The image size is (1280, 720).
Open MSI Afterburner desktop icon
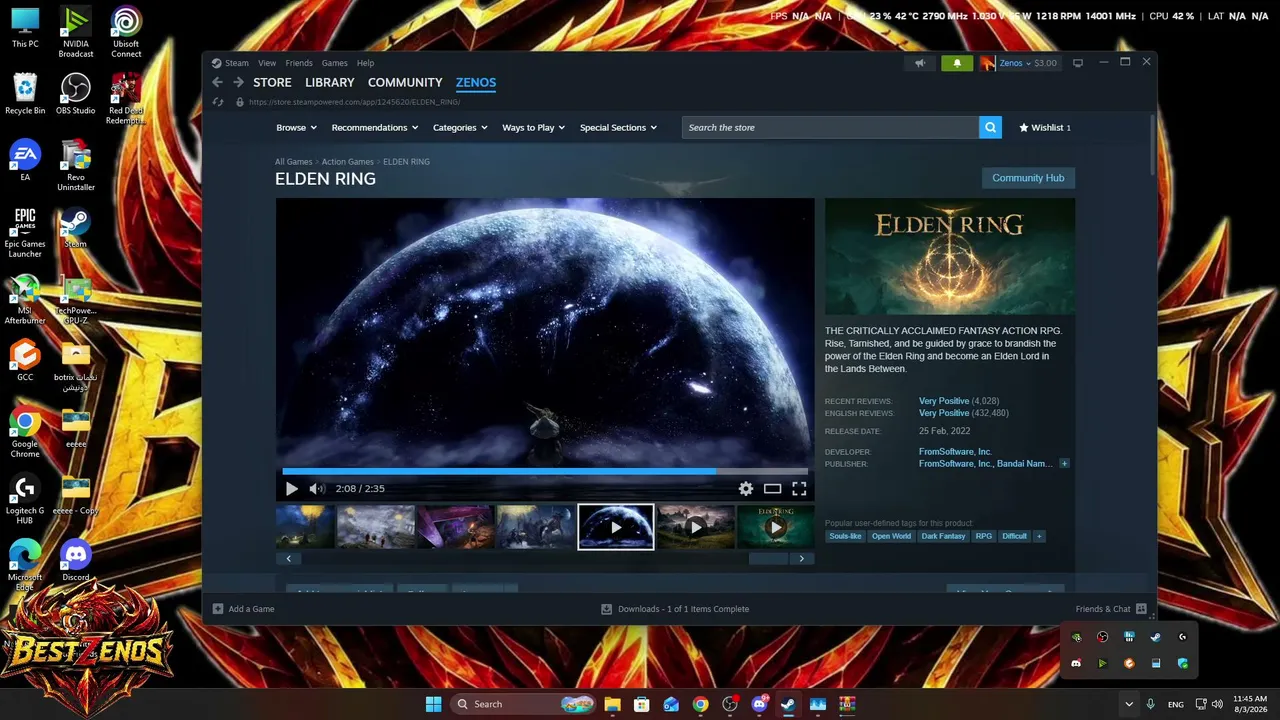[x=25, y=299]
